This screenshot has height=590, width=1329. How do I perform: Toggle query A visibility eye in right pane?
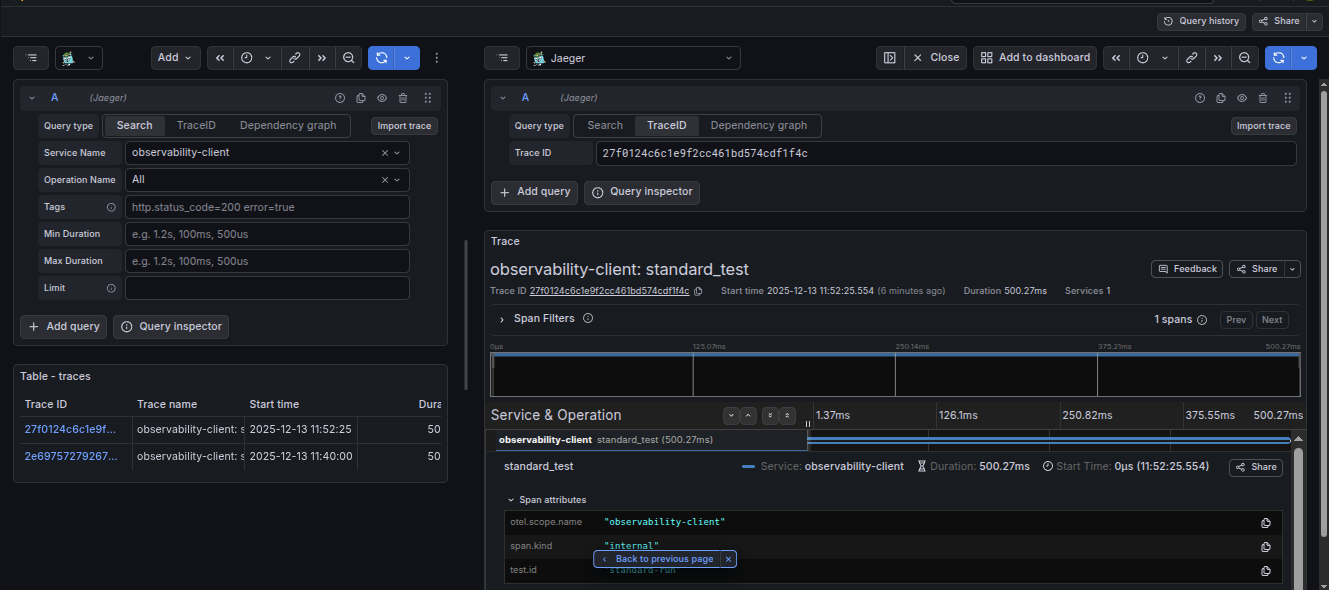(1242, 98)
